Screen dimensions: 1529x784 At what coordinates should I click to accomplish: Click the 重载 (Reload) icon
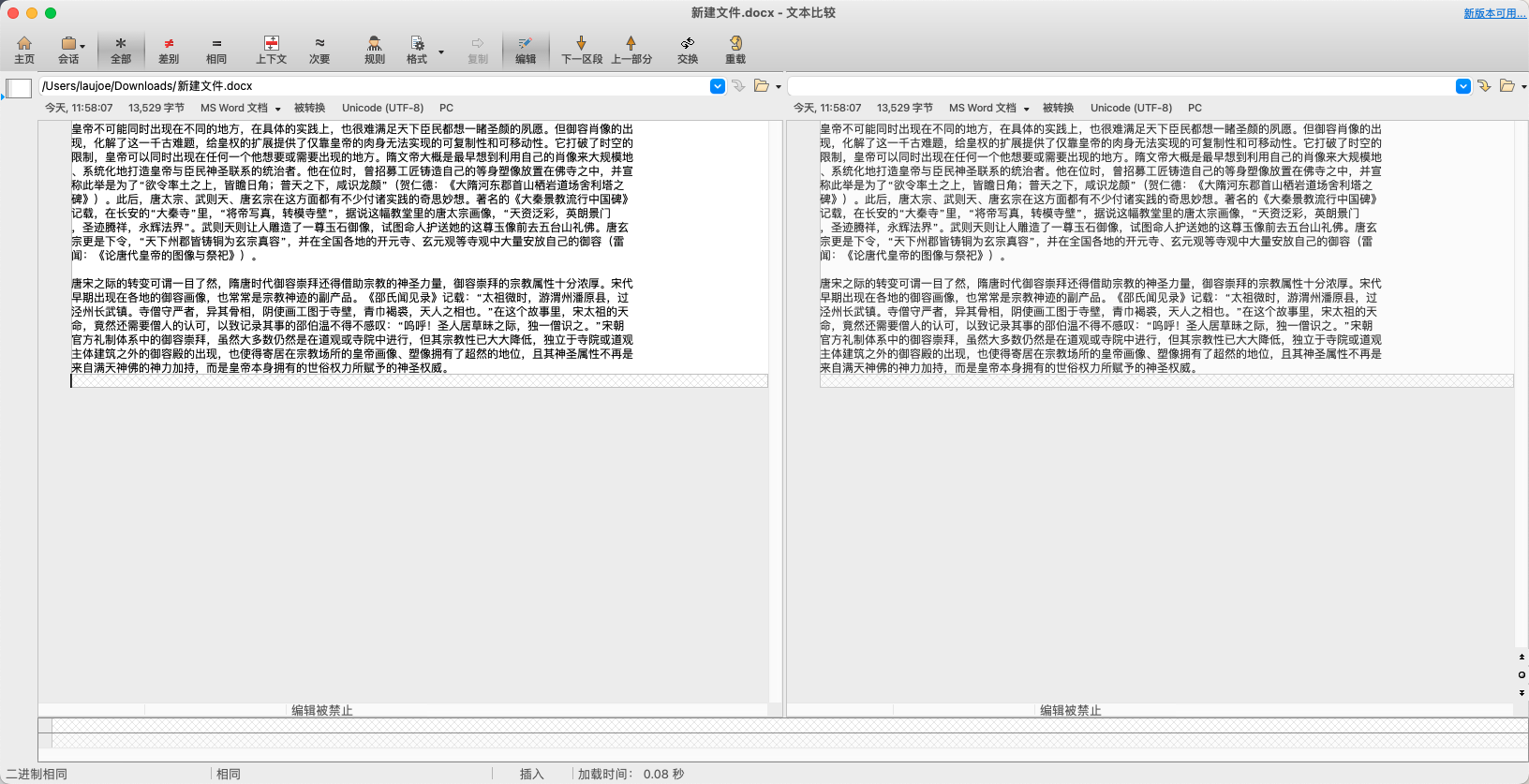click(735, 50)
